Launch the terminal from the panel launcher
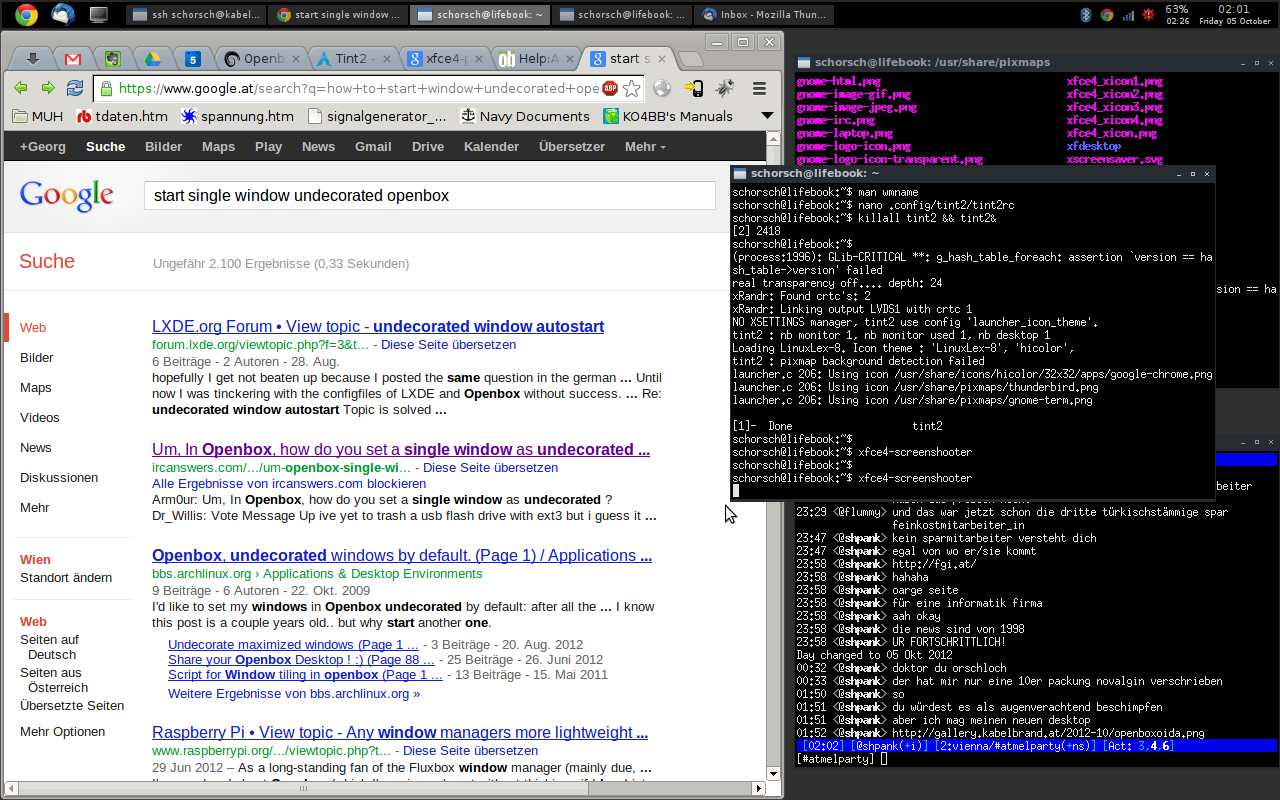This screenshot has width=1280, height=800. coord(98,14)
